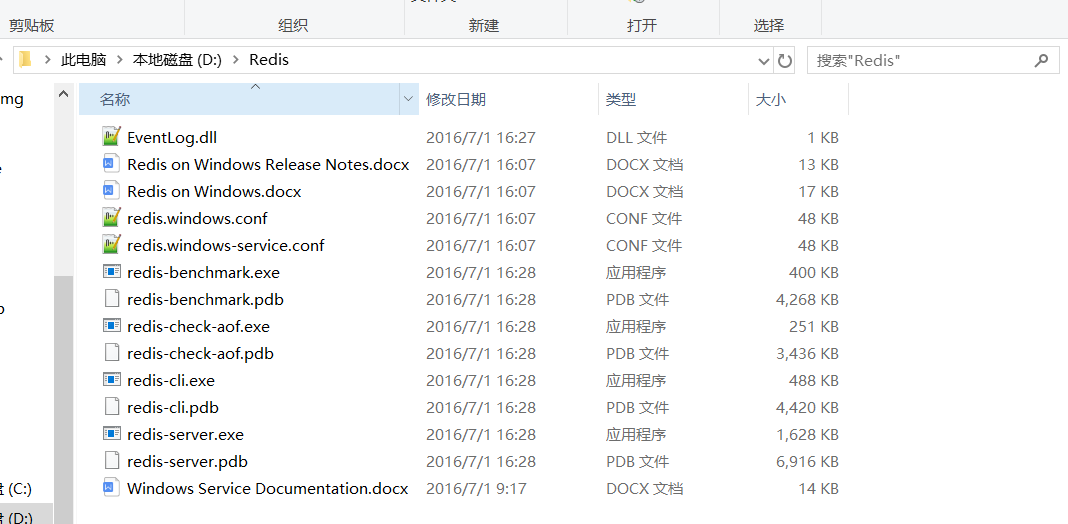Click the 2016/7/1 16:27 date cell
Screen dimensions: 1068x524
point(481,137)
